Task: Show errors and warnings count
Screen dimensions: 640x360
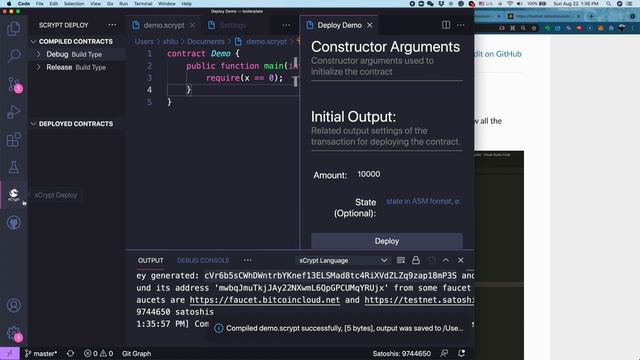Action: pos(98,353)
